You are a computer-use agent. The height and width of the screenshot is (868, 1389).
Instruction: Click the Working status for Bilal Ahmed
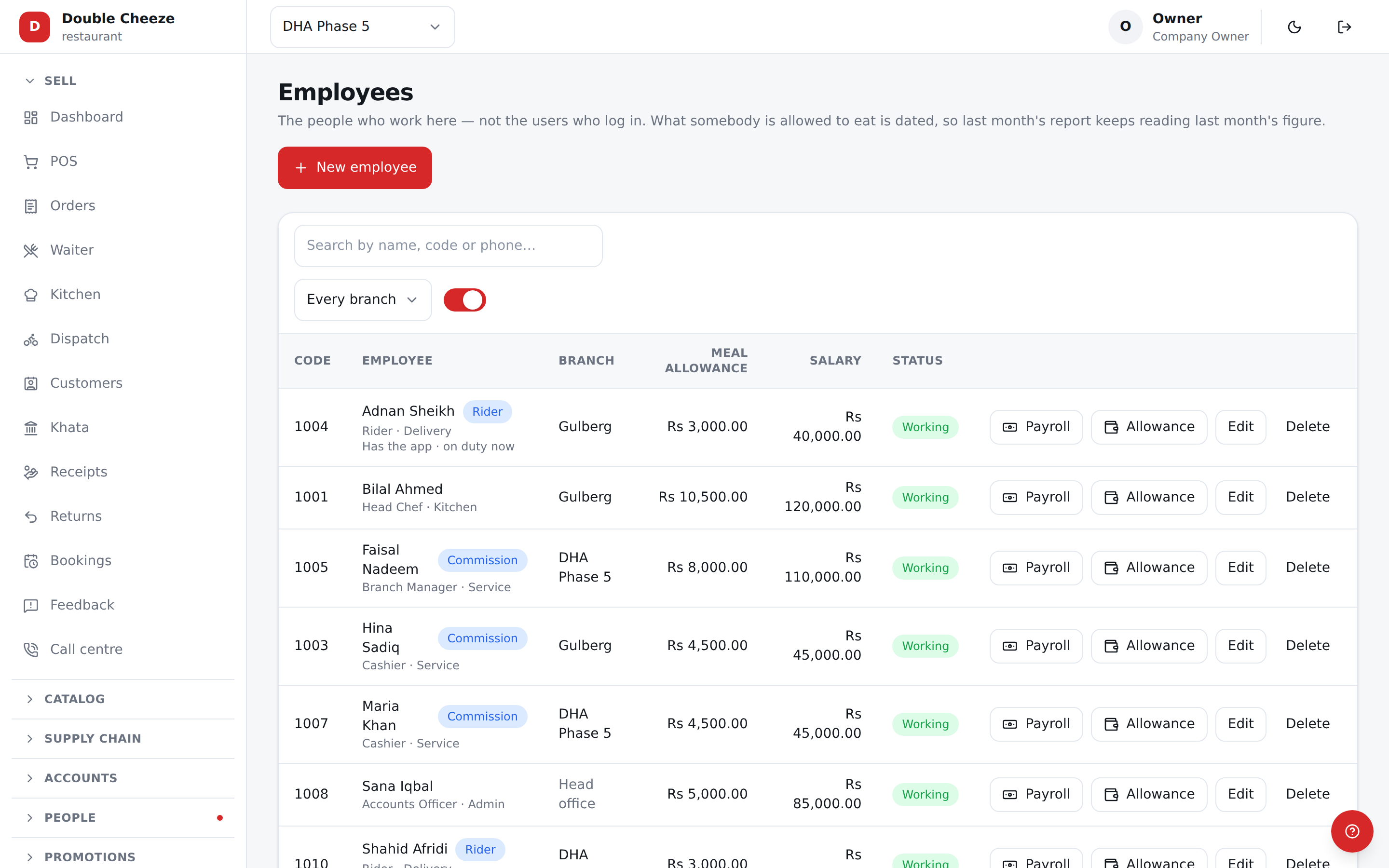pos(925,497)
